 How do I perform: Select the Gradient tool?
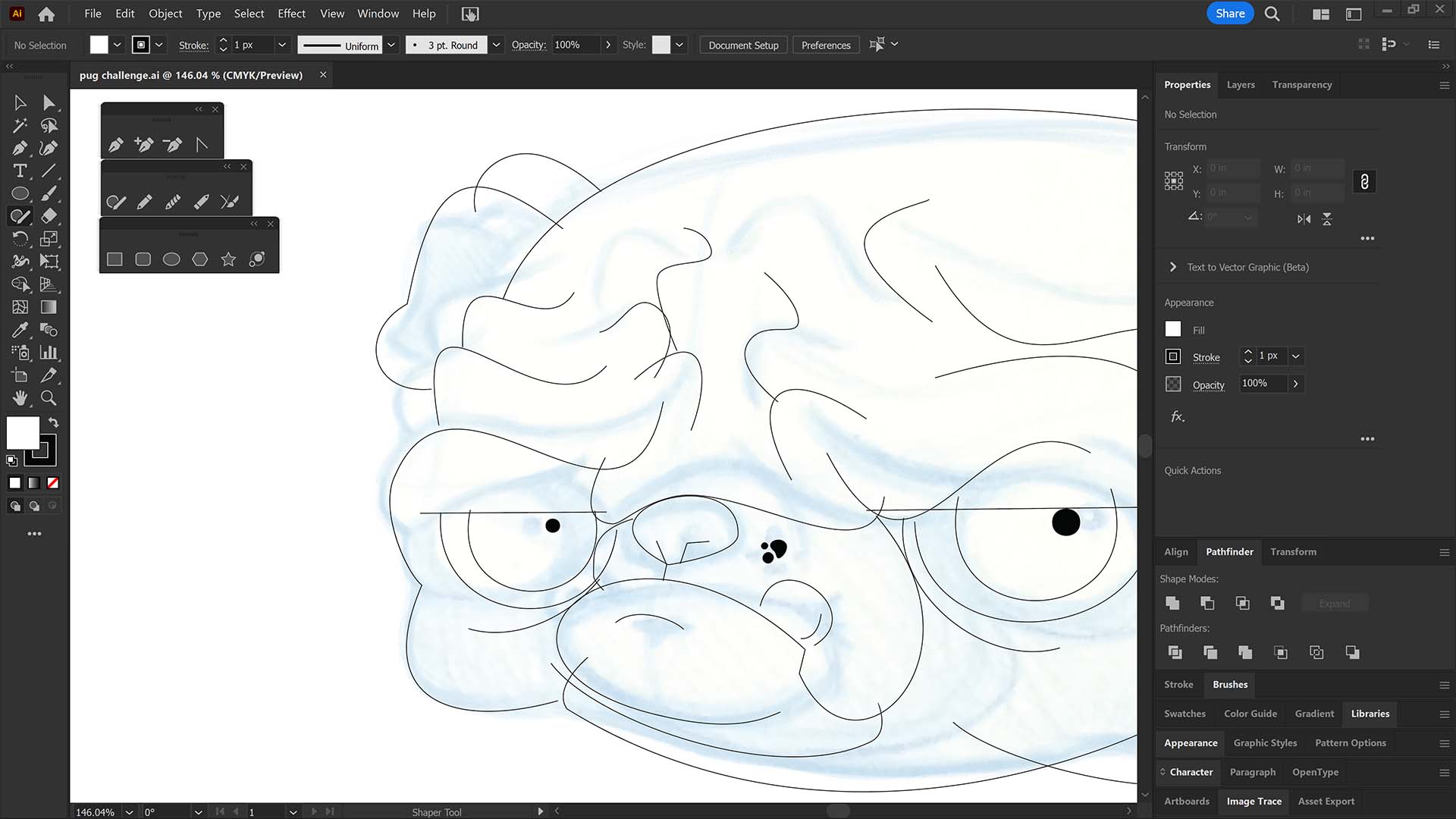49,307
